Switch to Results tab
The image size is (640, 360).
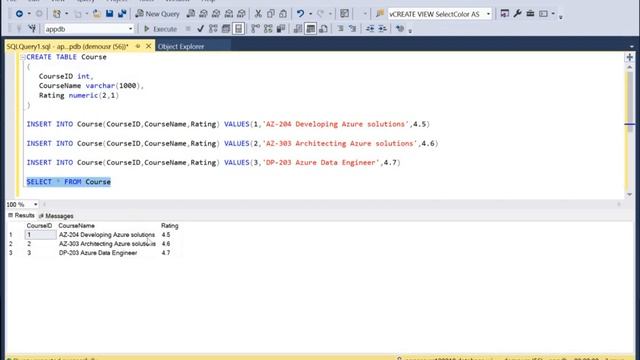coord(21,216)
